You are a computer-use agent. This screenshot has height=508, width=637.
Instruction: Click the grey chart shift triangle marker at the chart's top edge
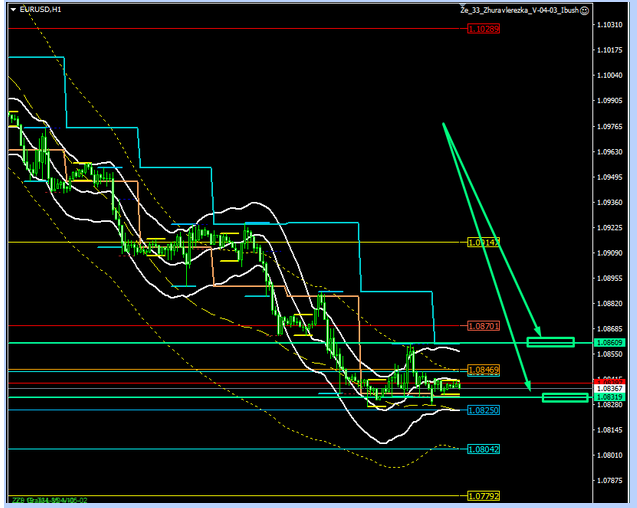click(462, 5)
